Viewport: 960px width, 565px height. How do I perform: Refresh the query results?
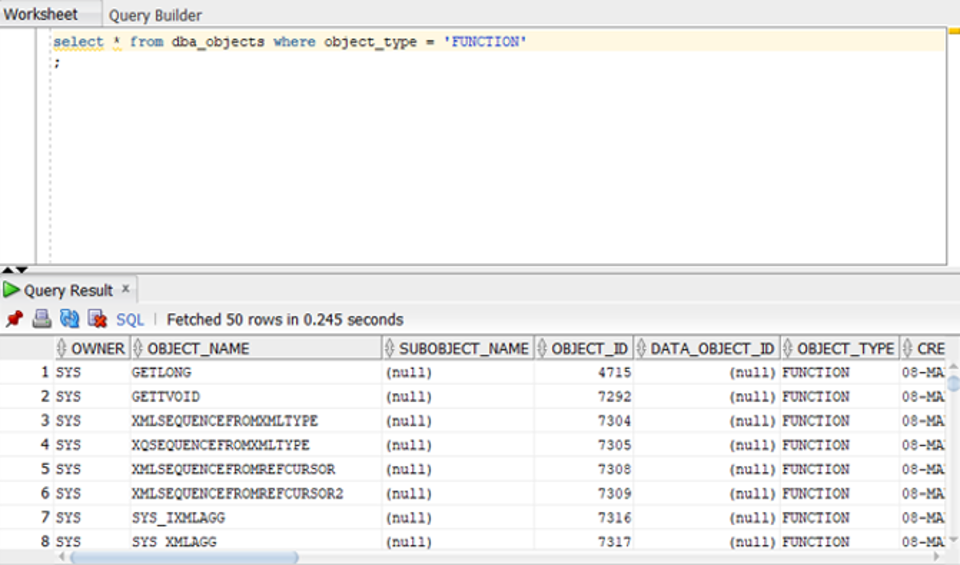click(x=69, y=319)
